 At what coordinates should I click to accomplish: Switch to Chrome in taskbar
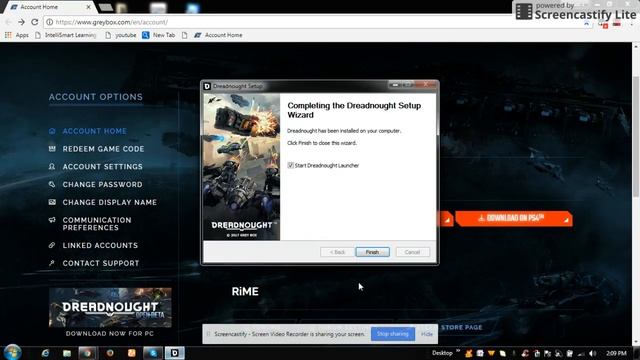coord(87,353)
